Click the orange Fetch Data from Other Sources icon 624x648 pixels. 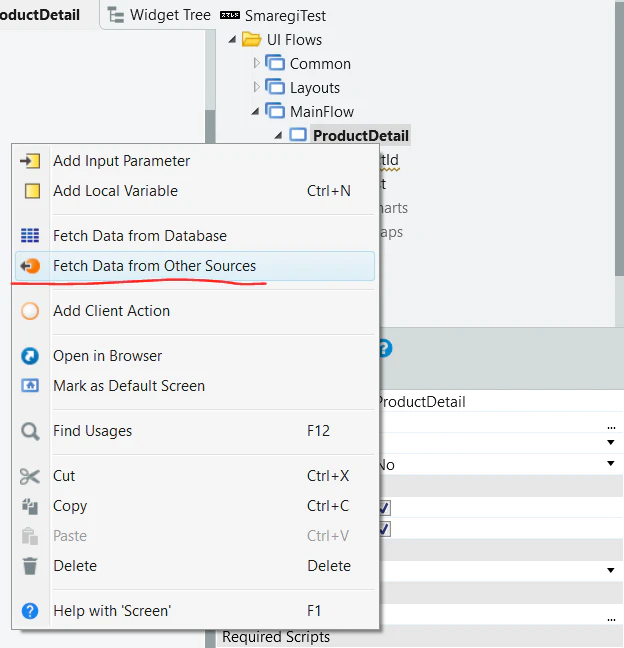30,266
